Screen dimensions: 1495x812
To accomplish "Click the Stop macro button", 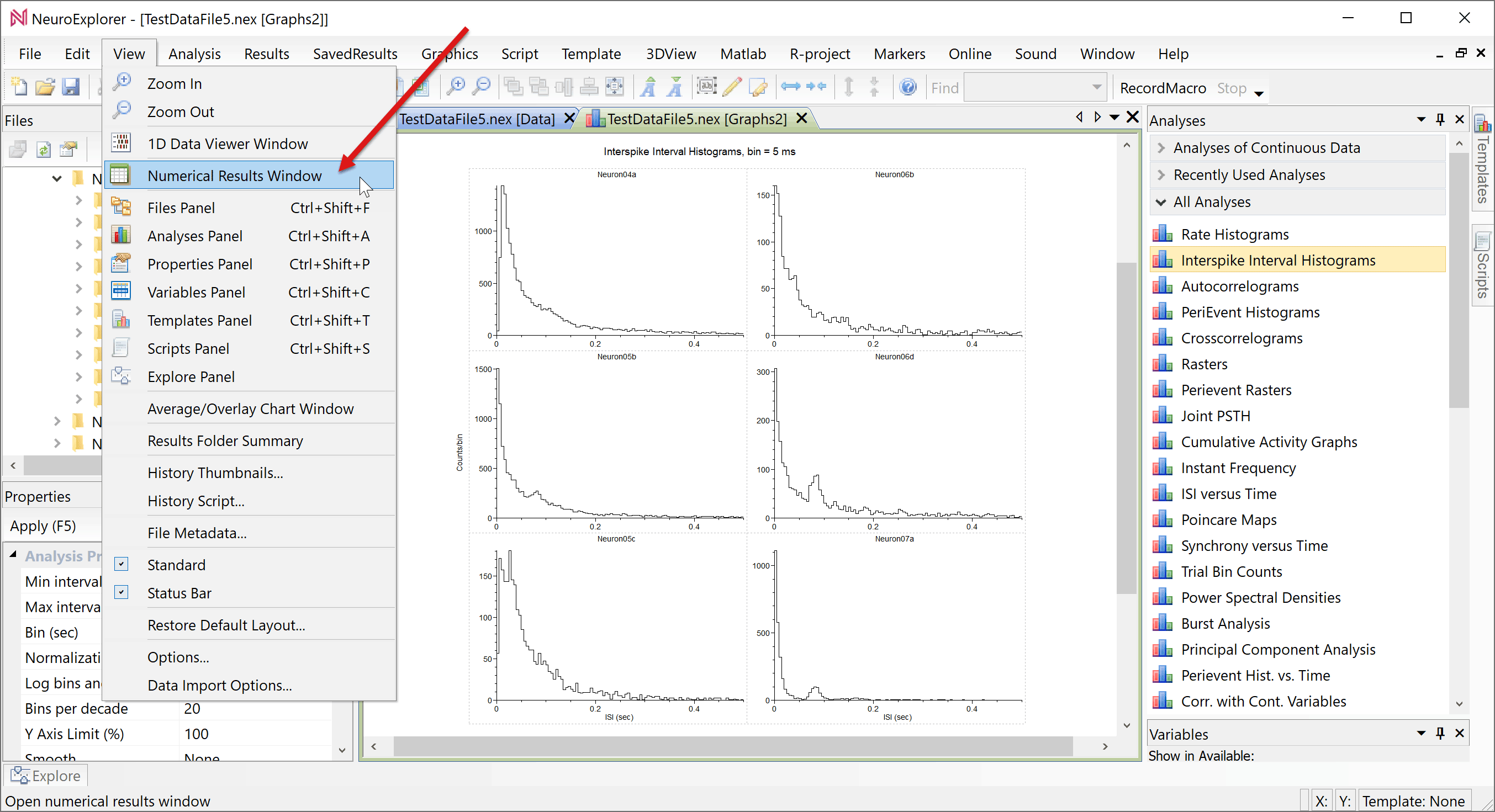I will 1232,88.
